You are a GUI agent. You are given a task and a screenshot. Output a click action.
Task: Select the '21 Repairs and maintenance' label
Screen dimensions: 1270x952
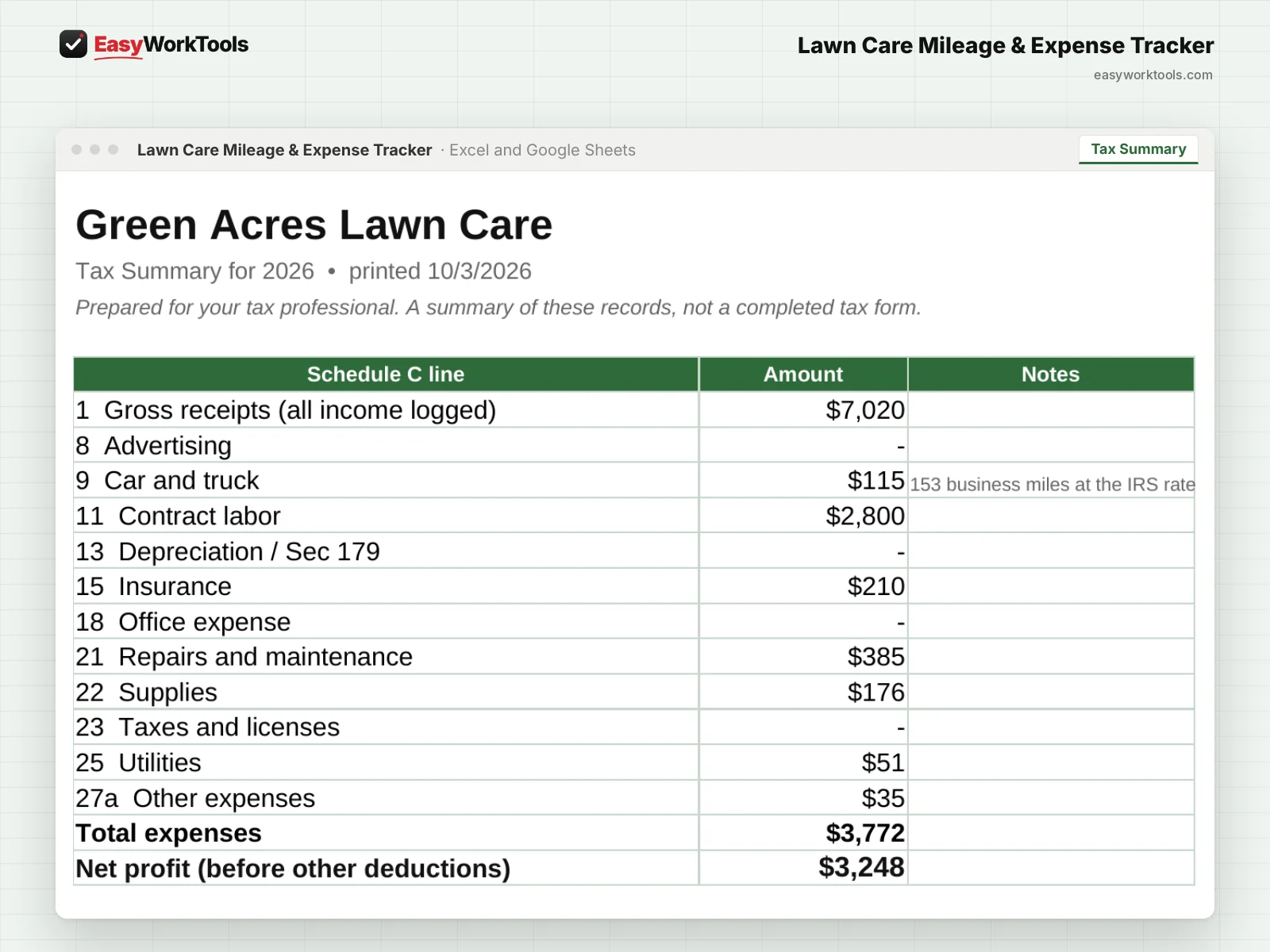[244, 657]
